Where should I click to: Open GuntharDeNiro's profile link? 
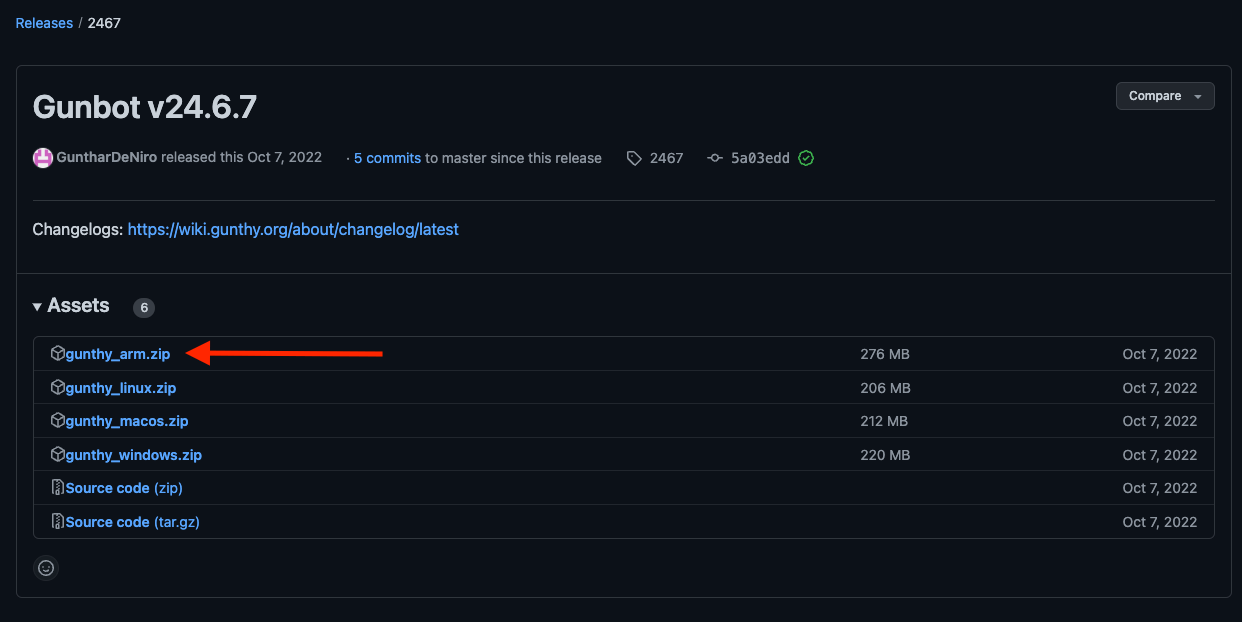(x=107, y=158)
